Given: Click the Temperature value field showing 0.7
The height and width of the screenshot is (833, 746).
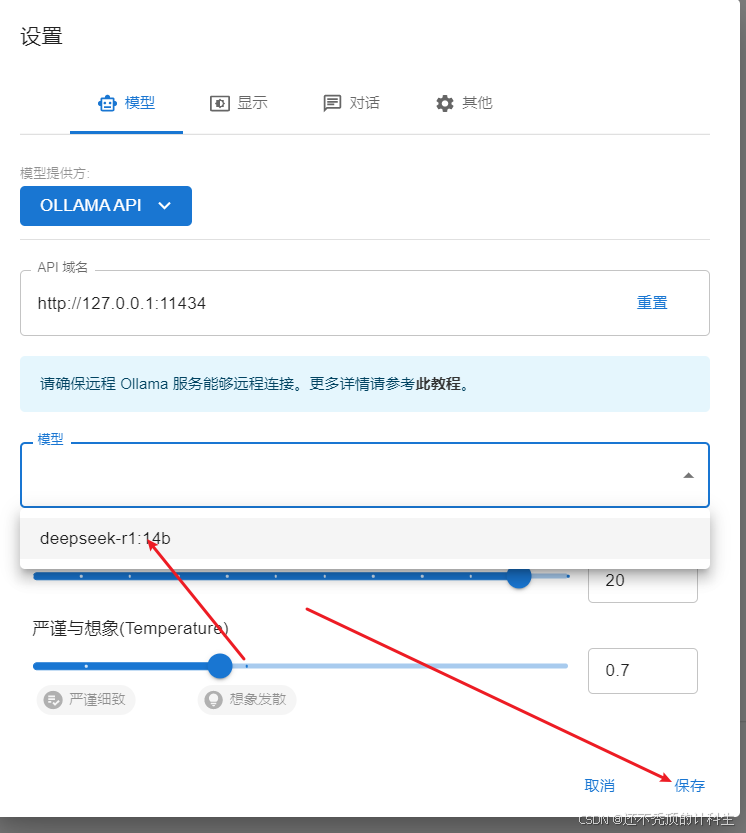Looking at the screenshot, I should click(643, 670).
